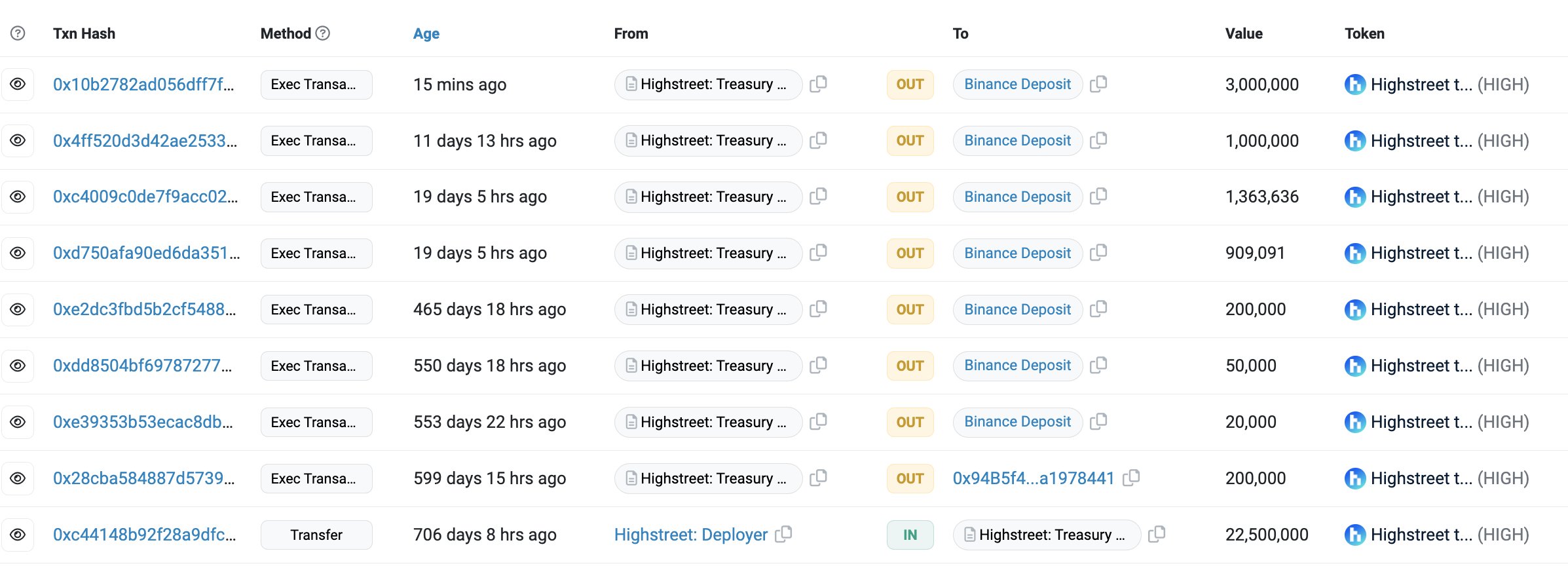Switch the Age column time format
The height and width of the screenshot is (570, 1568).
(426, 33)
